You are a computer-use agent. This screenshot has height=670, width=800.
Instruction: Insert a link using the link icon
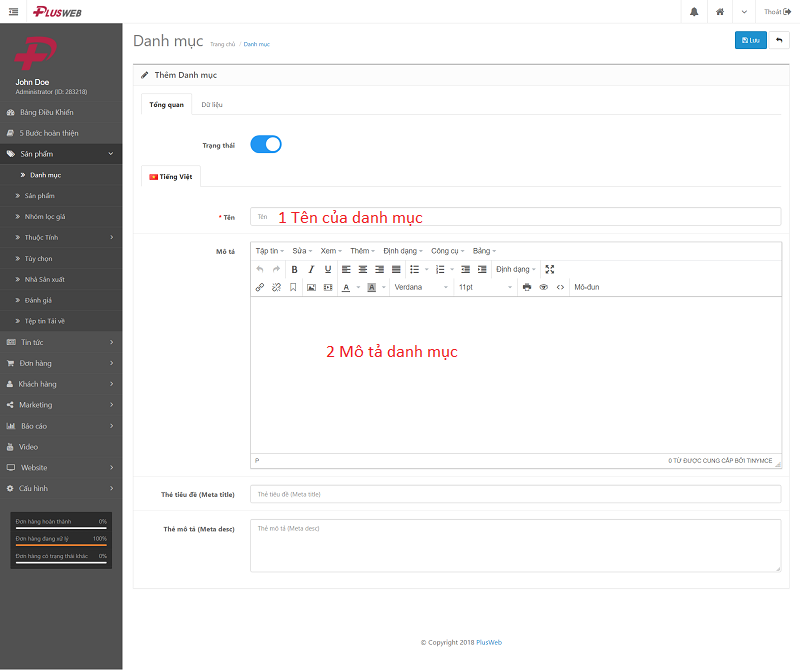260,287
